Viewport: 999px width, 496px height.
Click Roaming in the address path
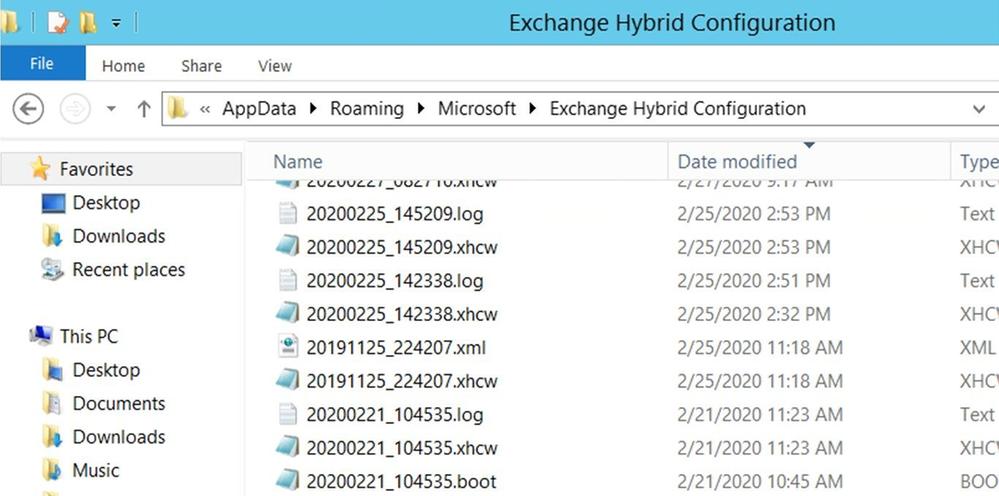[366, 109]
